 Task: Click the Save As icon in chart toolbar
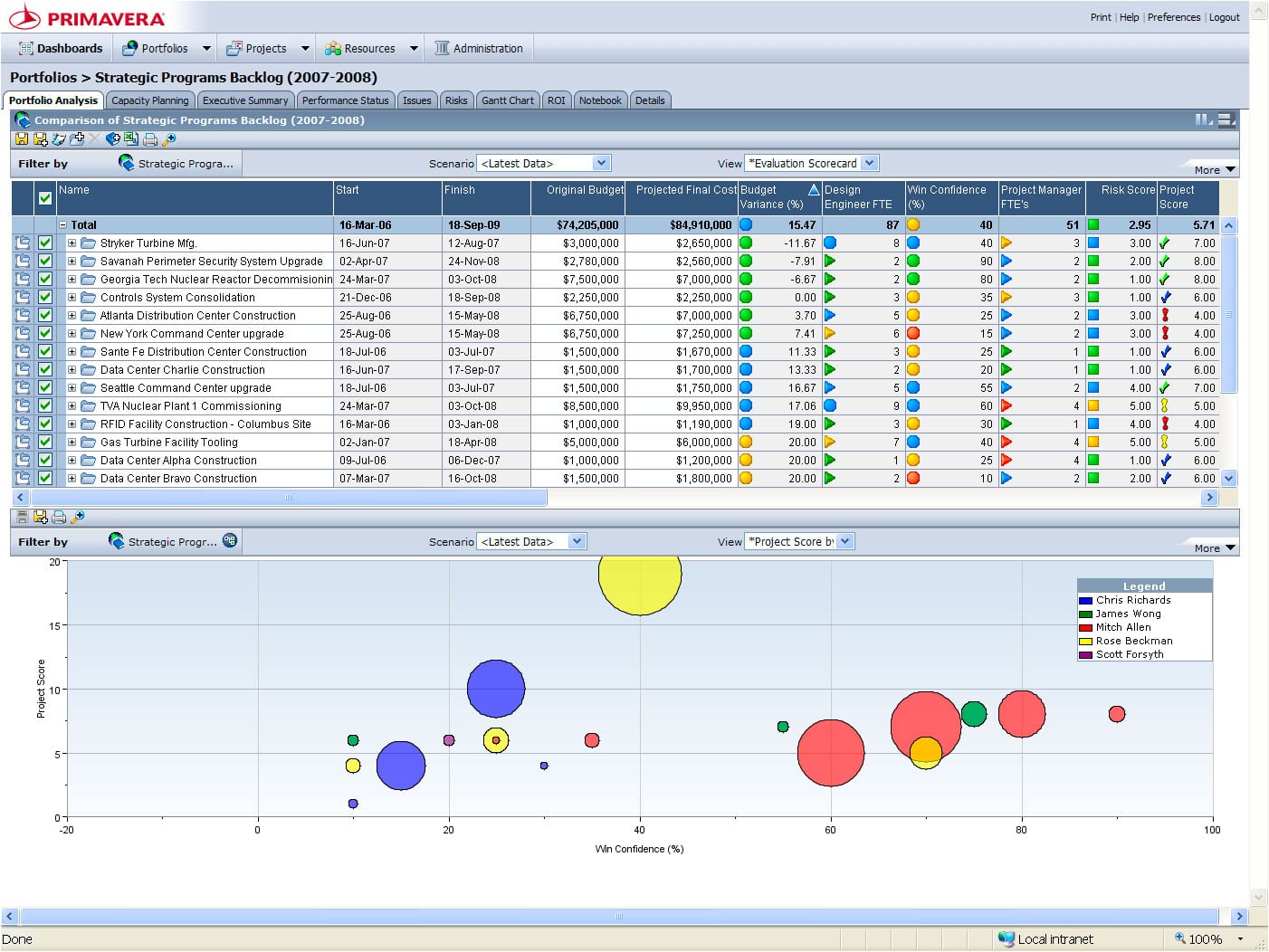41,517
